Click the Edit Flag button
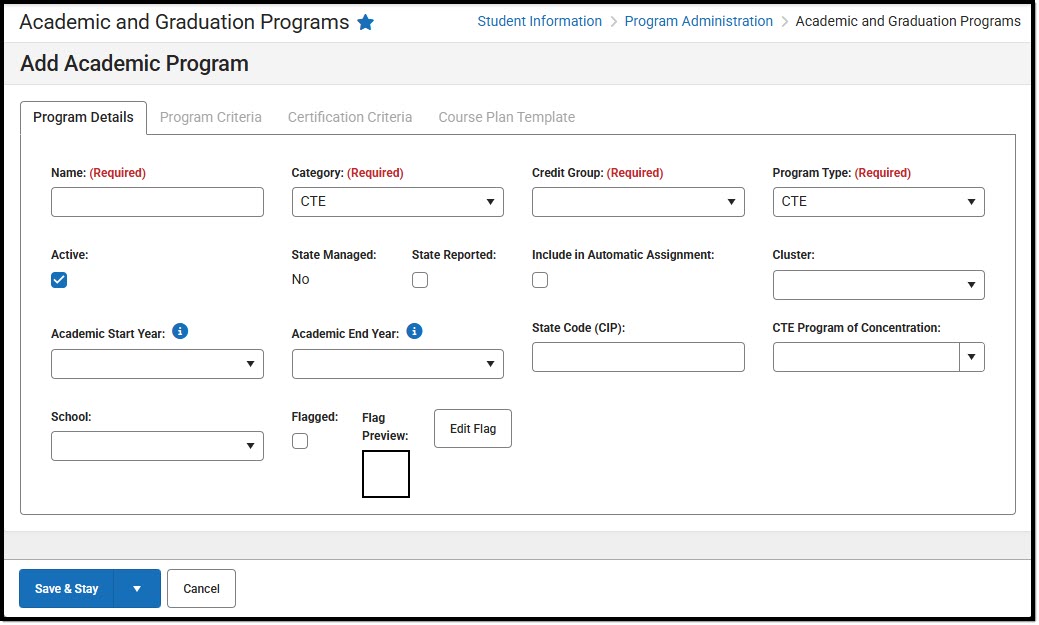The height and width of the screenshot is (625, 1039). pyautogui.click(x=472, y=429)
